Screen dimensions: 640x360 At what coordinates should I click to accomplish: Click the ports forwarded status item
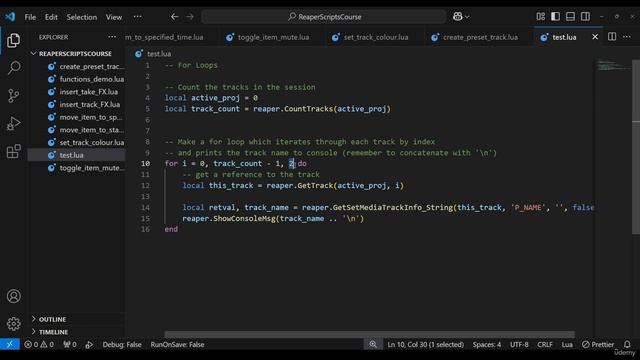[x=70, y=344]
